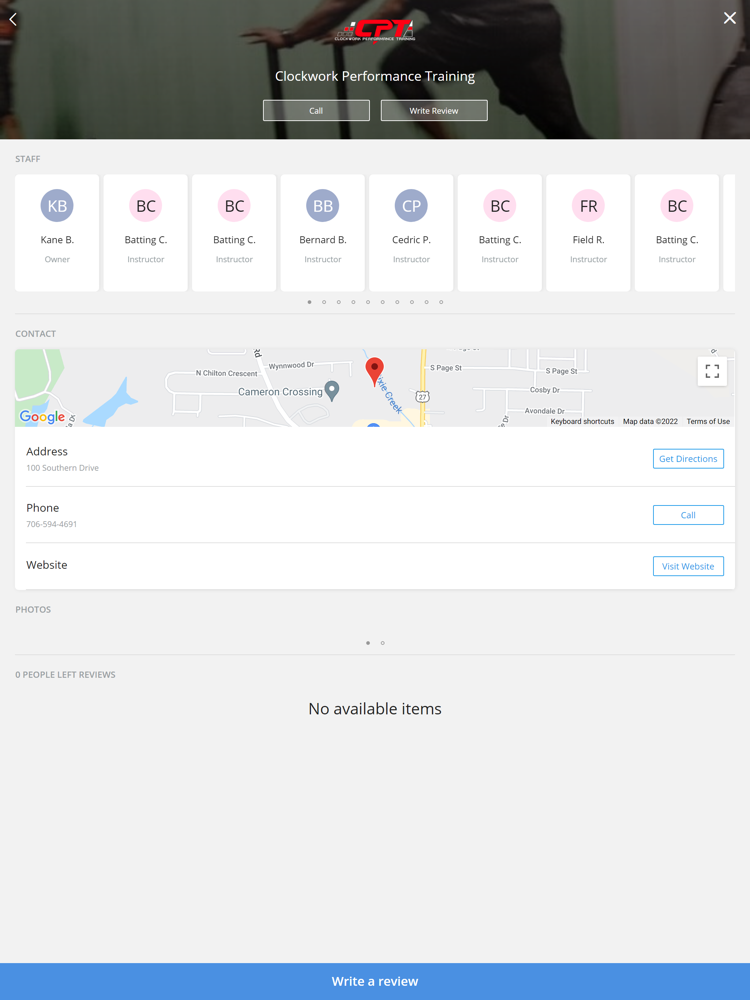
Task: Click Cameron Crossing map marker
Action: [332, 390]
